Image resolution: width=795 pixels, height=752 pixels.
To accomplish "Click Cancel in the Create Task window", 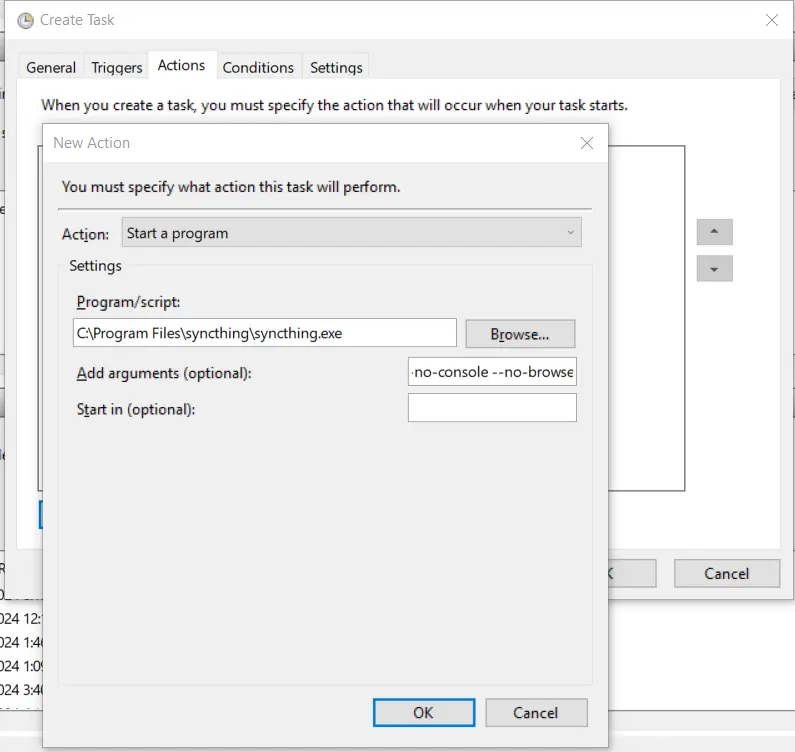I will (x=726, y=573).
